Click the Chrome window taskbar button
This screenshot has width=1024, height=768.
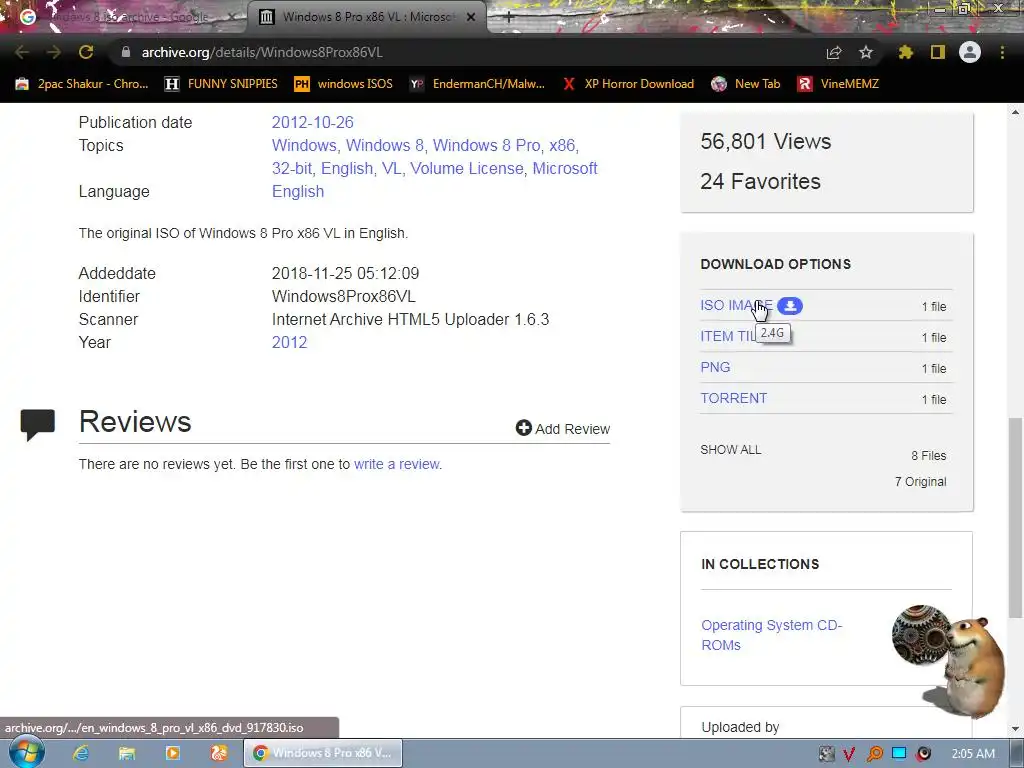323,753
